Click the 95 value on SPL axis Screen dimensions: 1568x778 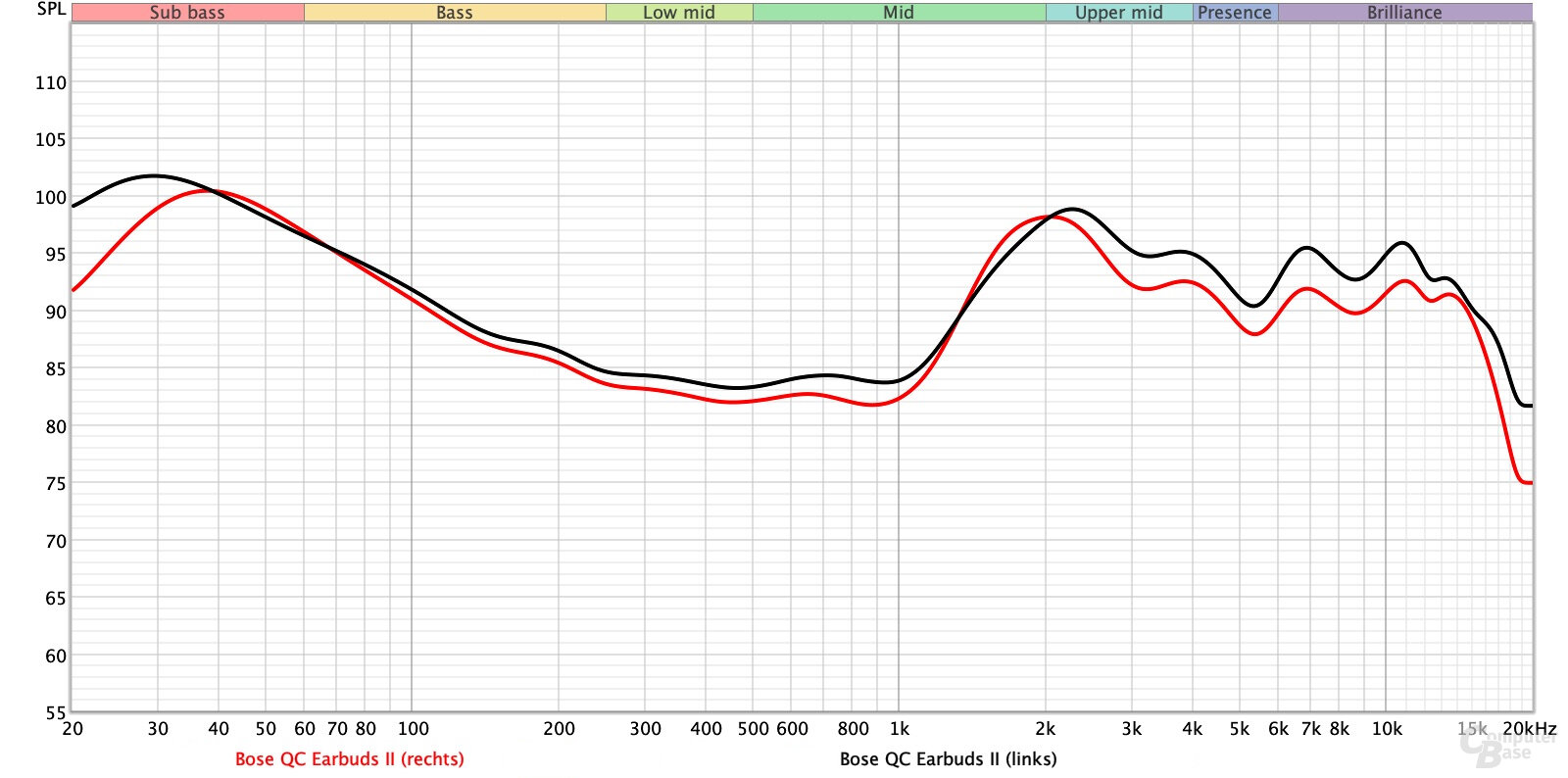pyautogui.click(x=56, y=254)
